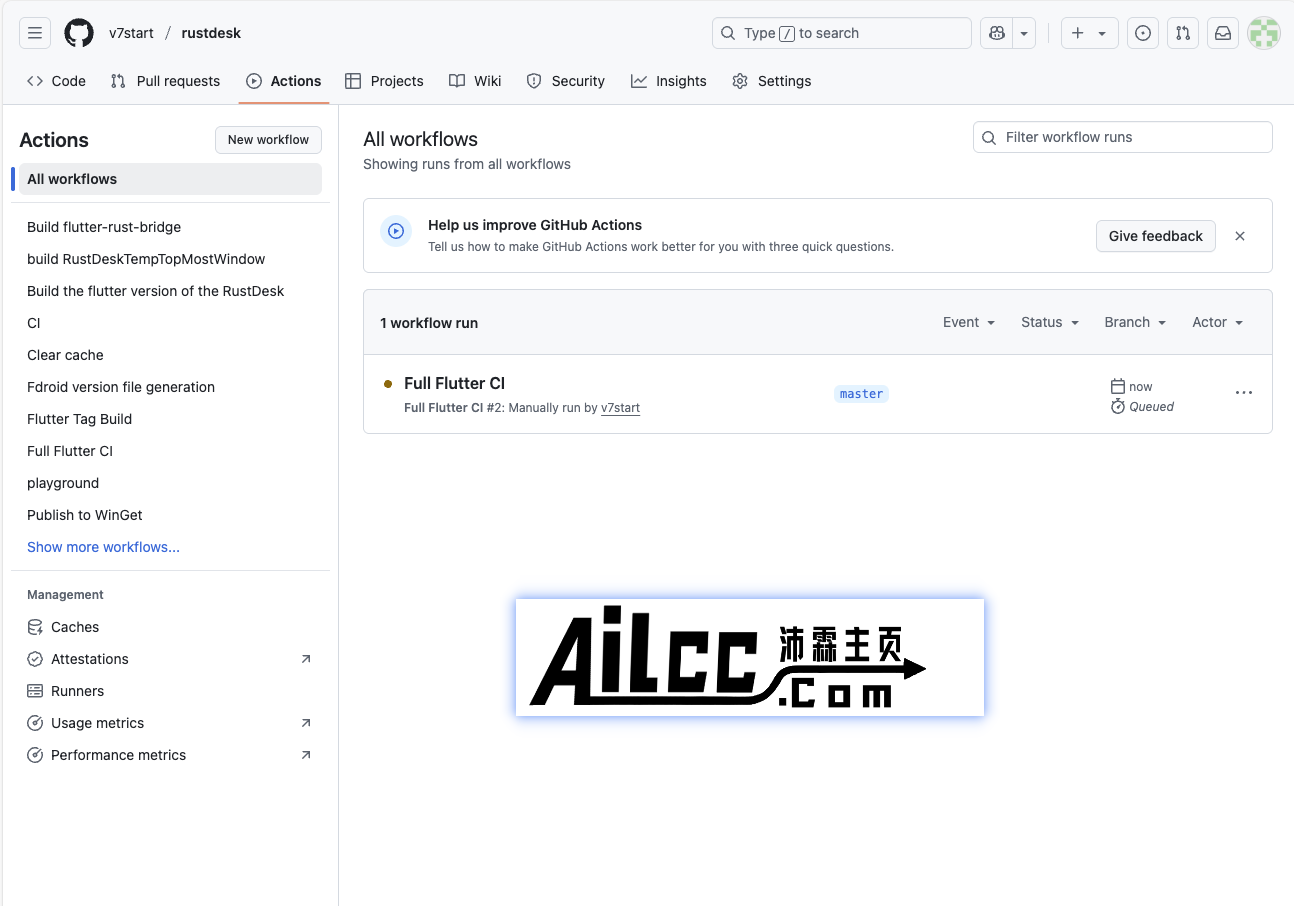Open GitHub Copilot chat icon
This screenshot has height=906, width=1294.
(997, 33)
